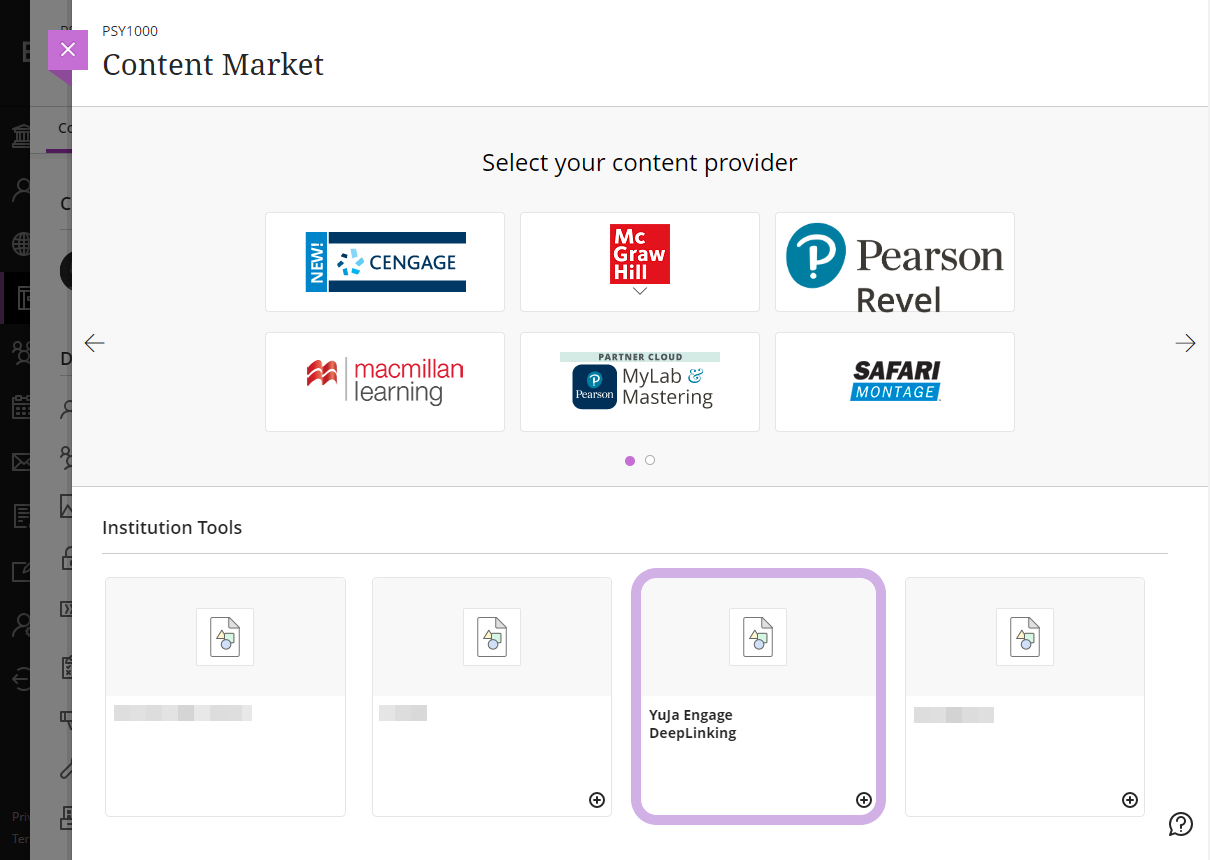1210x860 pixels.
Task: Click the Institution Tools heading
Action: [172, 527]
